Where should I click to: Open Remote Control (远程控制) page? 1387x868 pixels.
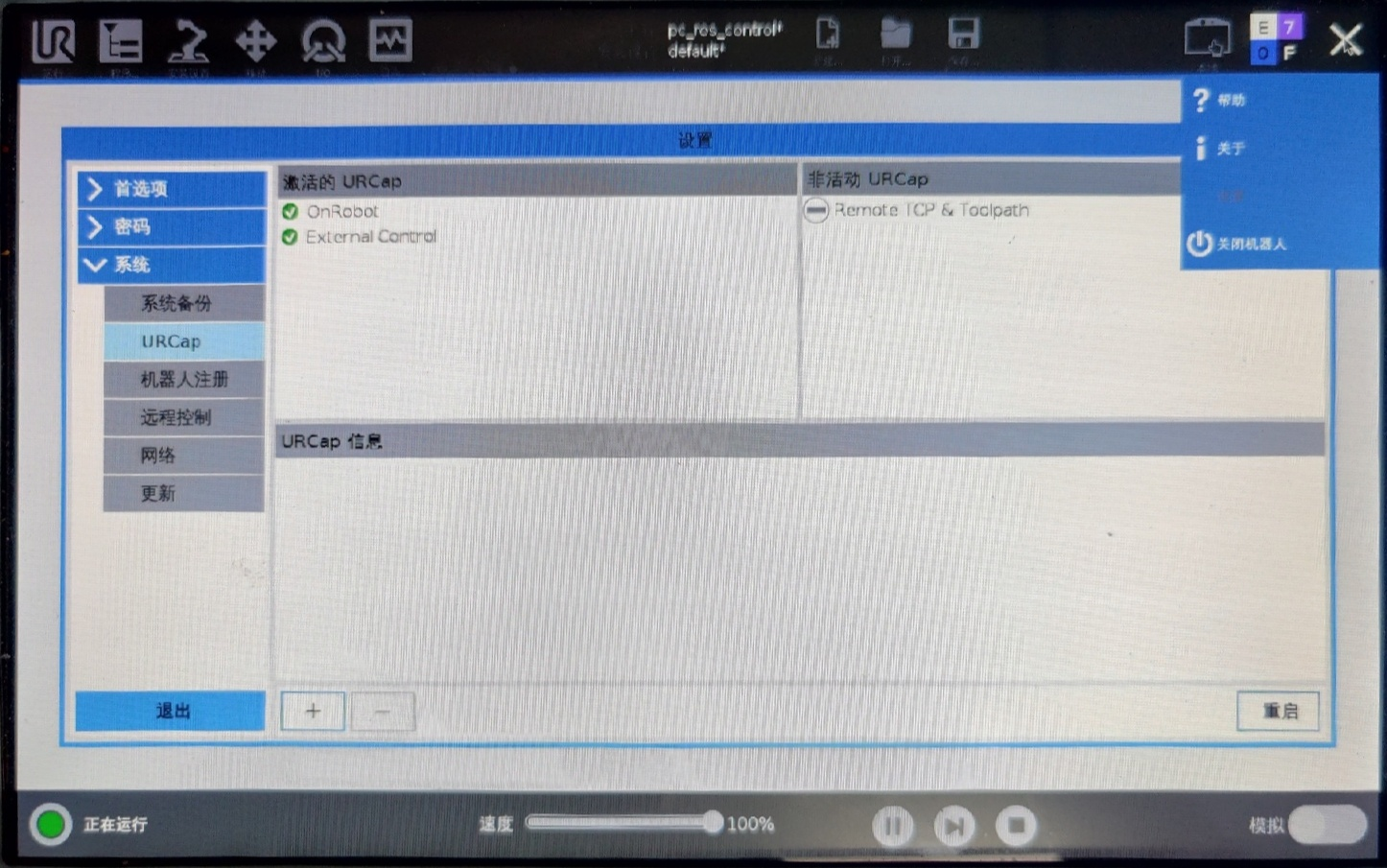tap(184, 417)
